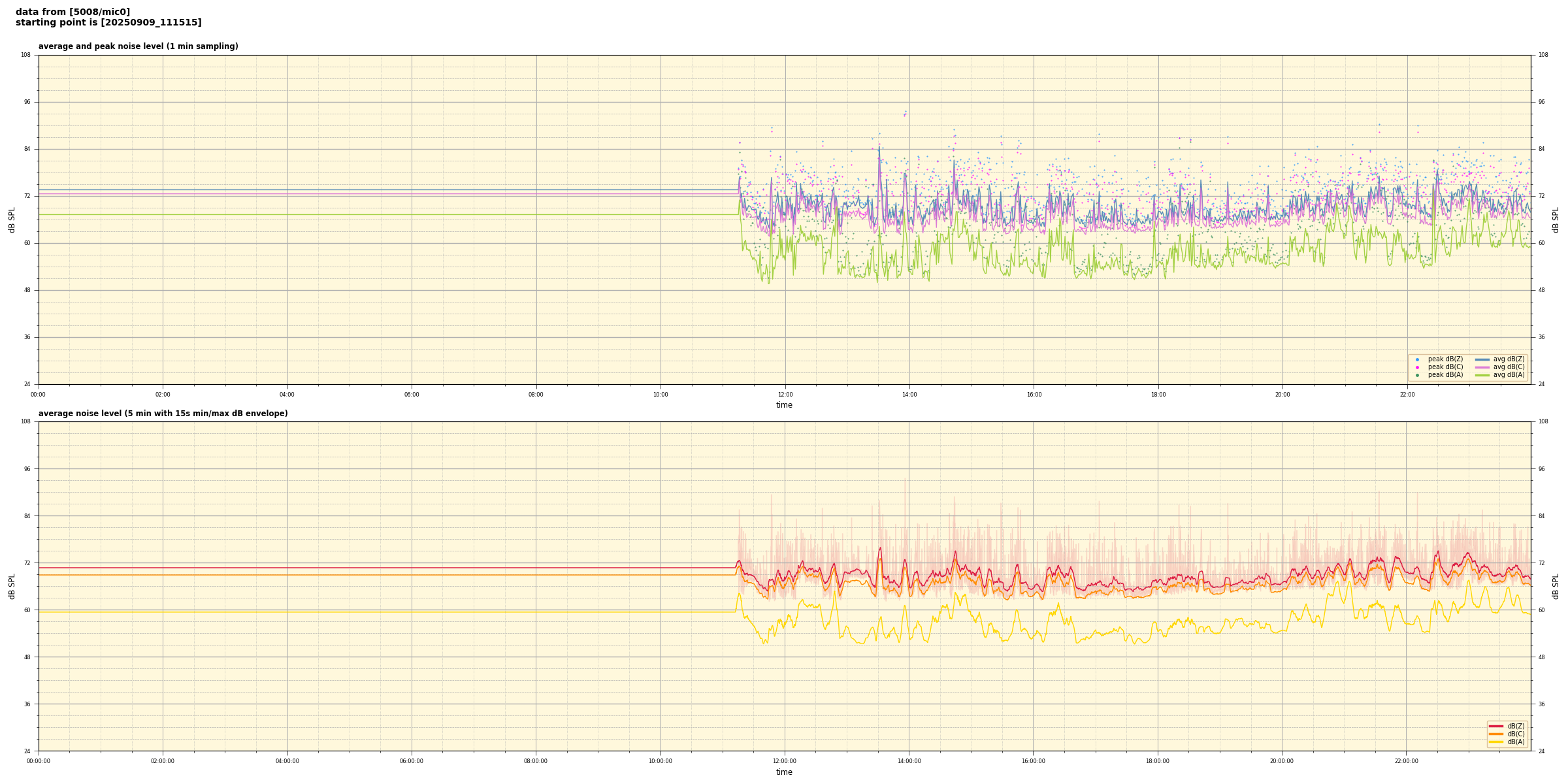Click the bottom chart title about 15s envelope
Image resolution: width=1568 pixels, height=784 pixels.
click(163, 414)
